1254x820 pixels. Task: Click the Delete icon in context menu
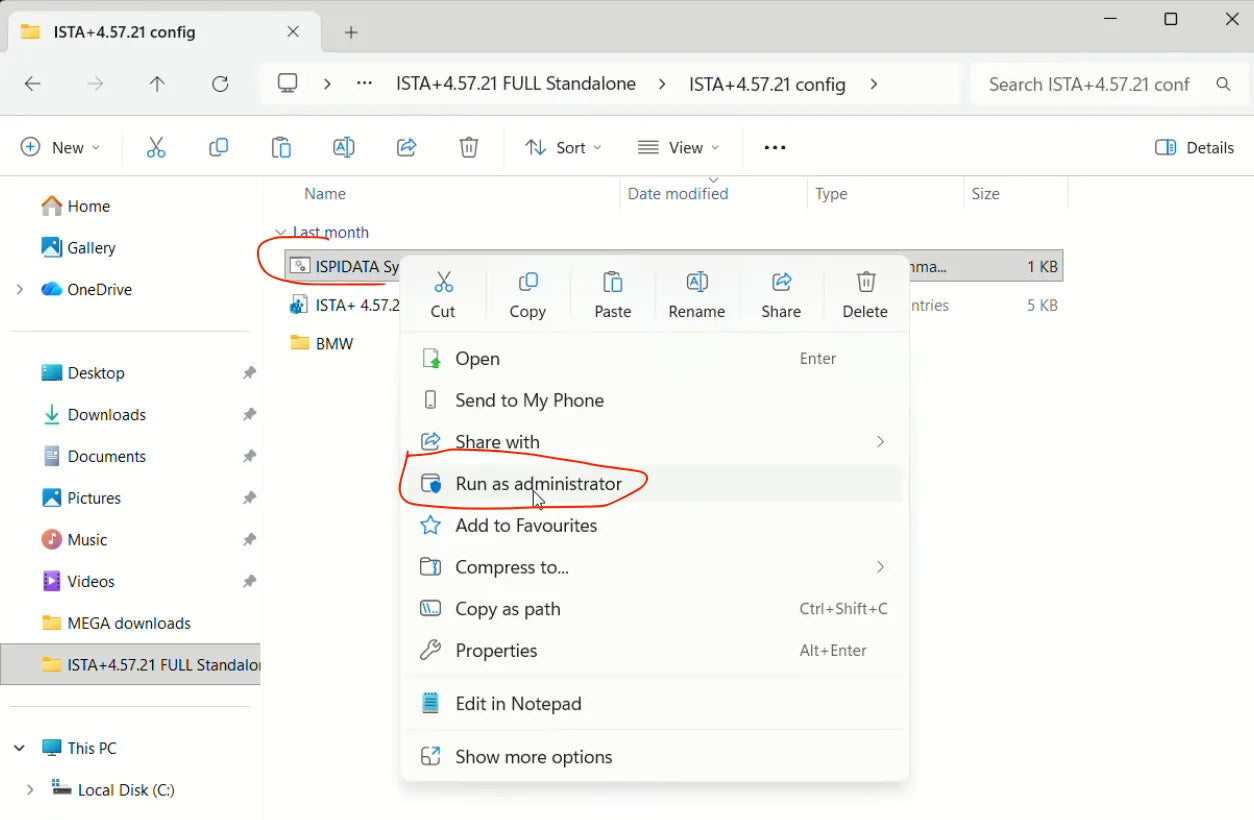click(x=866, y=281)
